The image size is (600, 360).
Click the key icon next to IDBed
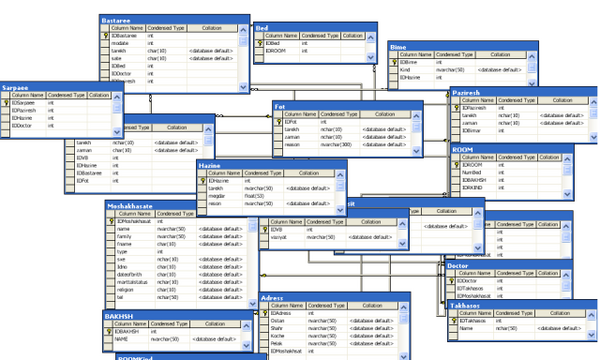[260, 43]
